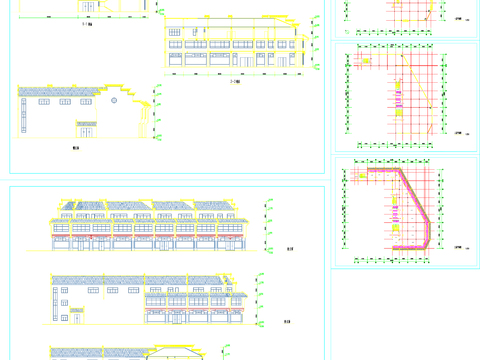Click the title label beside the second elevation
The width and height of the screenshot is (480, 360).
pyautogui.click(x=287, y=322)
